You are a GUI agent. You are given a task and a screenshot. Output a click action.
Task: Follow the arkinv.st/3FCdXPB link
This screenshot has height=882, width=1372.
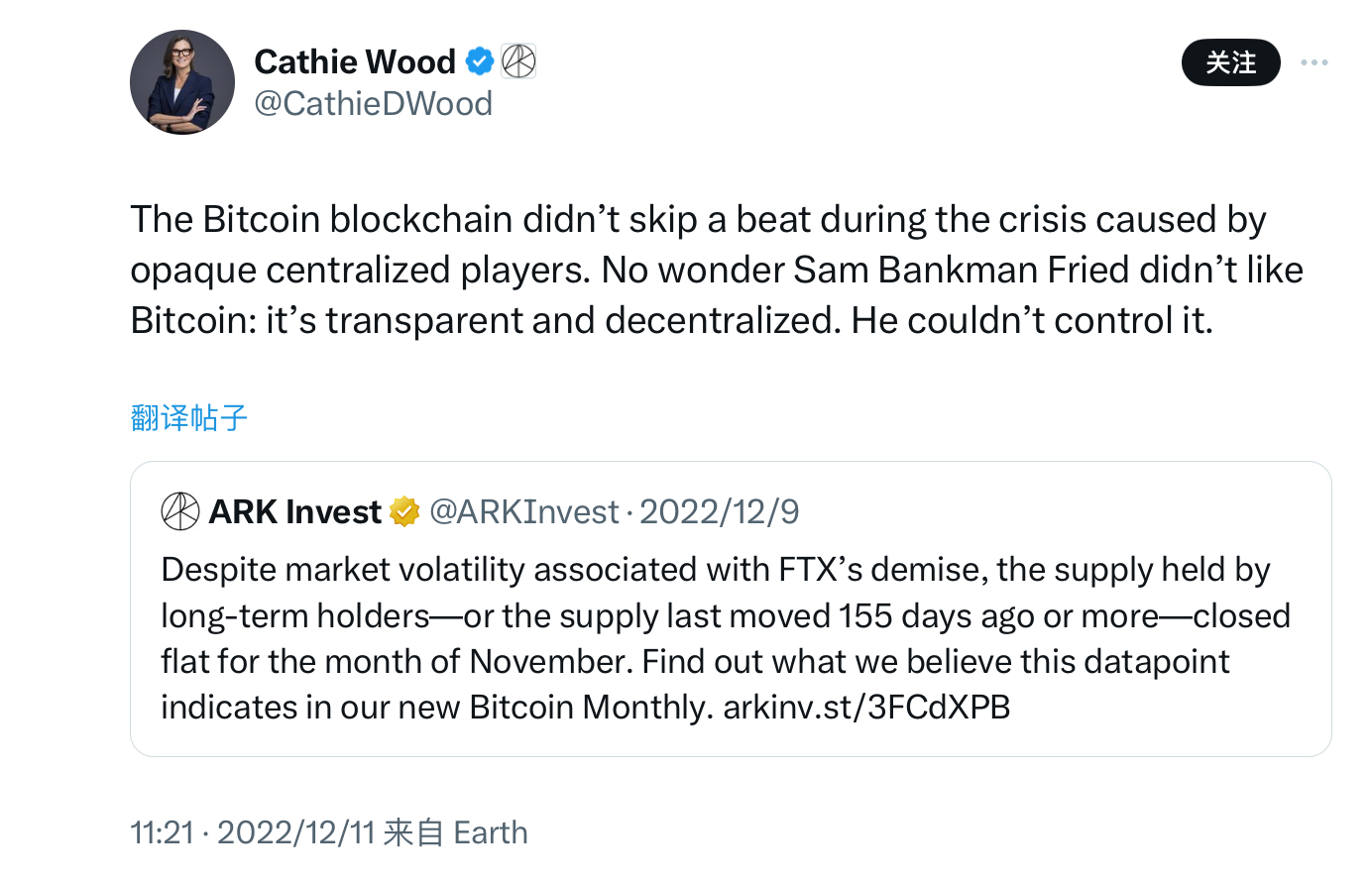[866, 708]
